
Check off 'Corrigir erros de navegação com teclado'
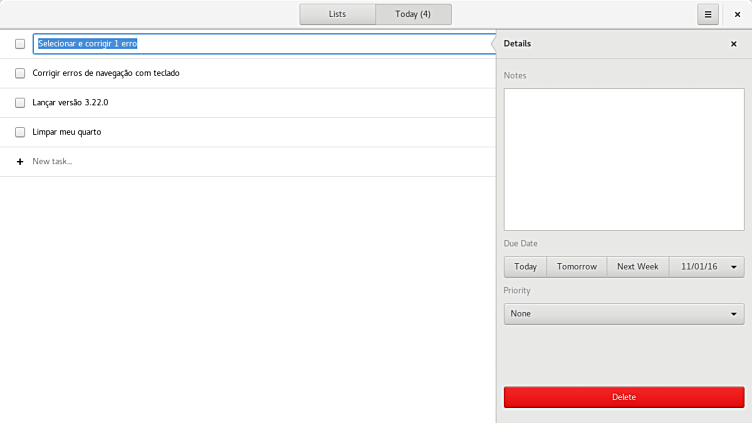tap(20, 73)
